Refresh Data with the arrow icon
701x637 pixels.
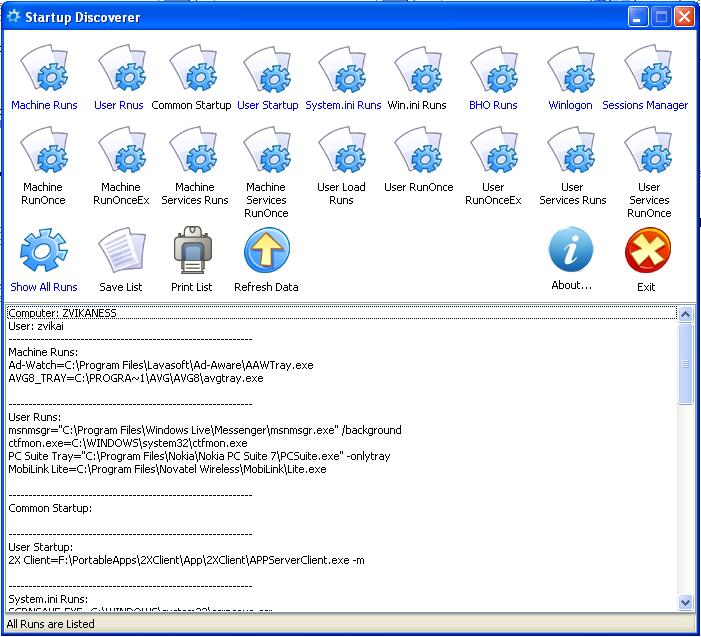[267, 250]
